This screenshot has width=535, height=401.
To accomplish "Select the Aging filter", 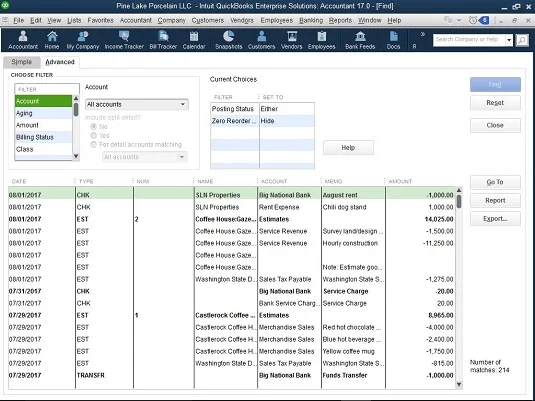I will [x=43, y=113].
